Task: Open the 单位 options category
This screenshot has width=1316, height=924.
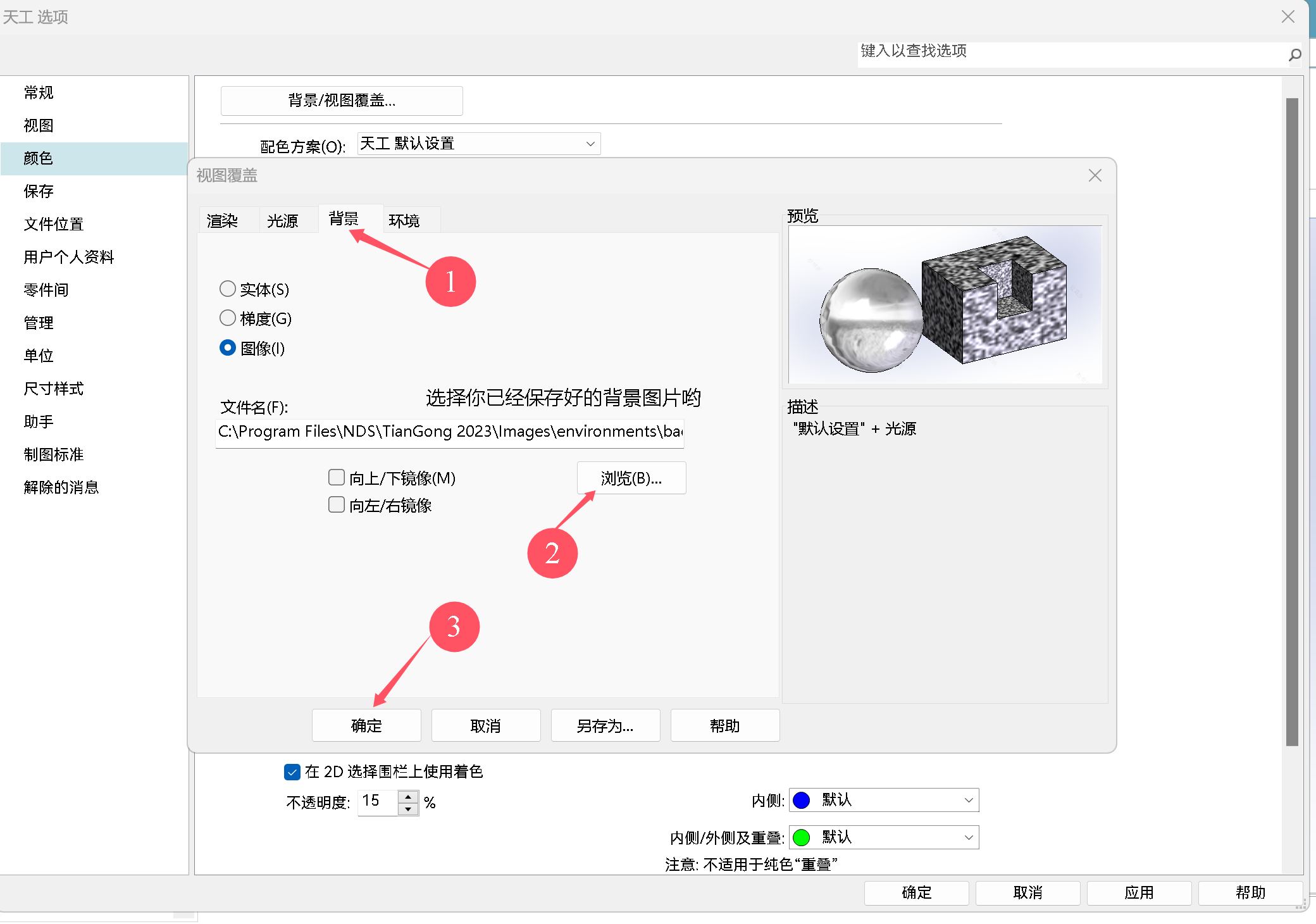Action: point(94,356)
